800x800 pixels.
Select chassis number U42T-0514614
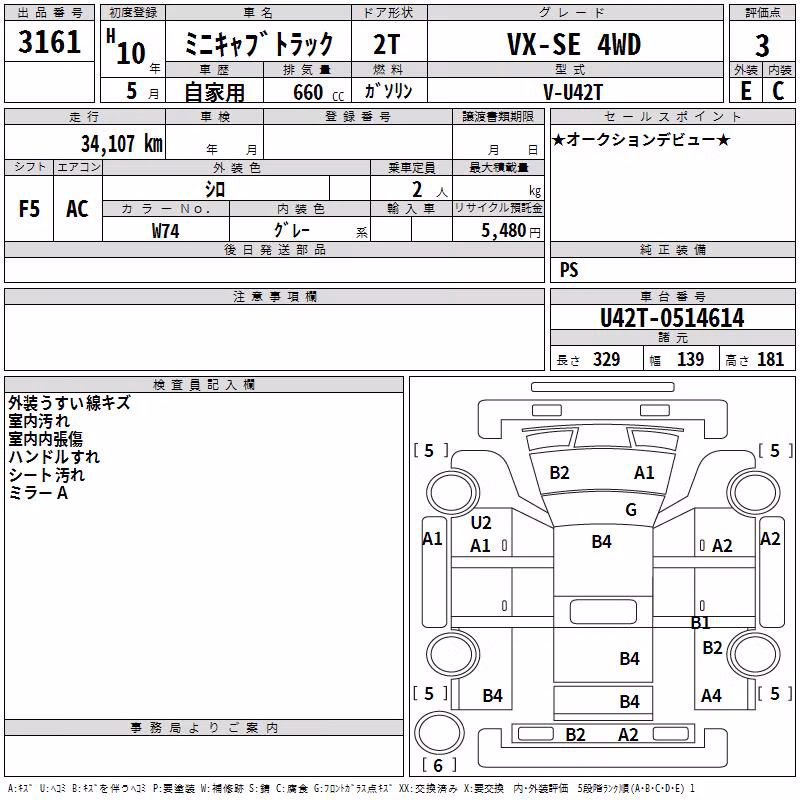[x=672, y=318]
